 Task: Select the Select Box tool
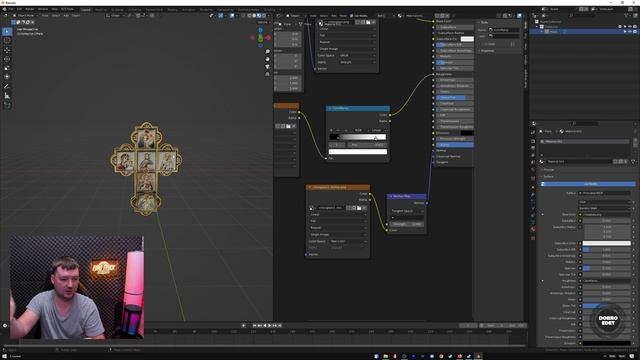pos(7,31)
